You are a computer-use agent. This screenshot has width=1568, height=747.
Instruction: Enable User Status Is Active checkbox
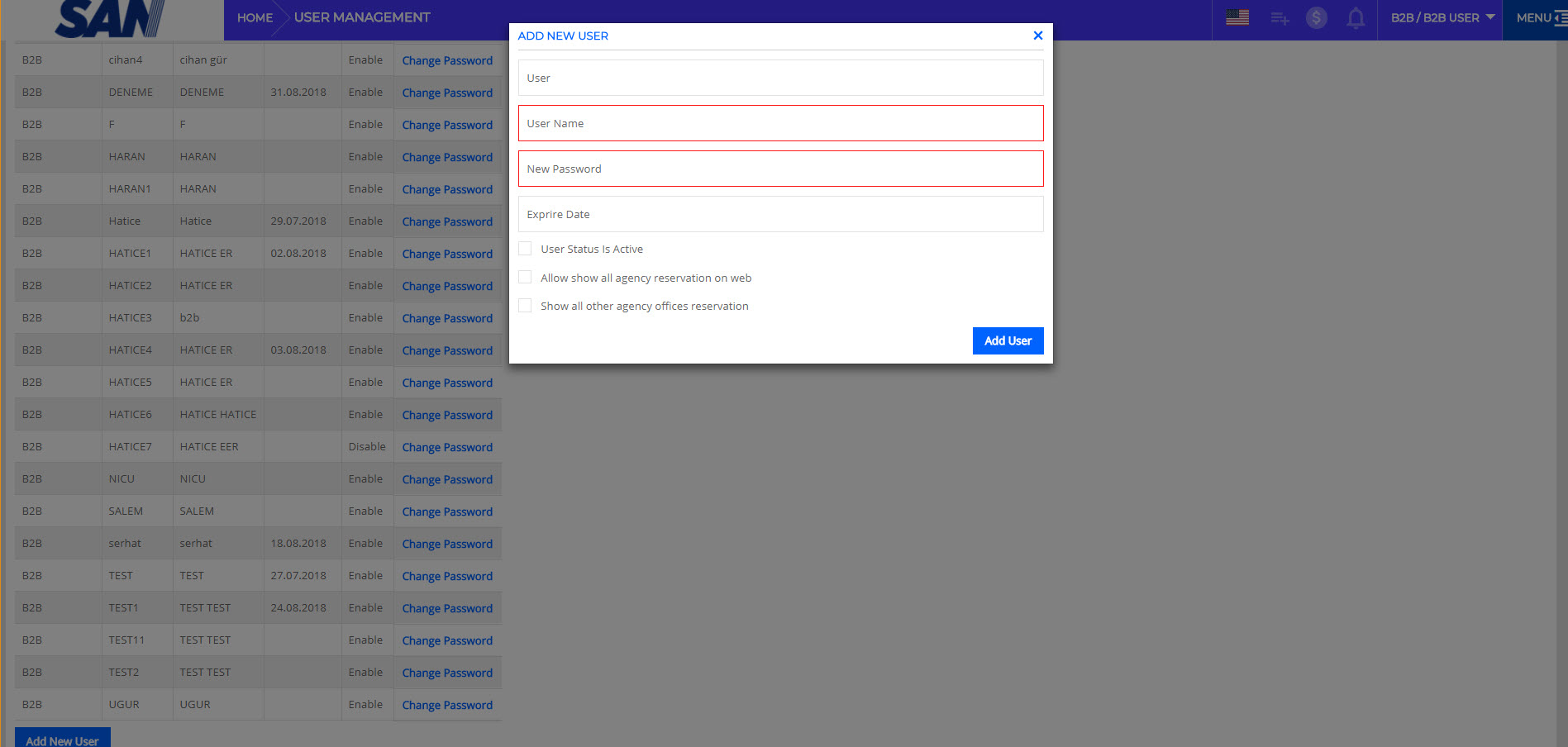click(525, 249)
